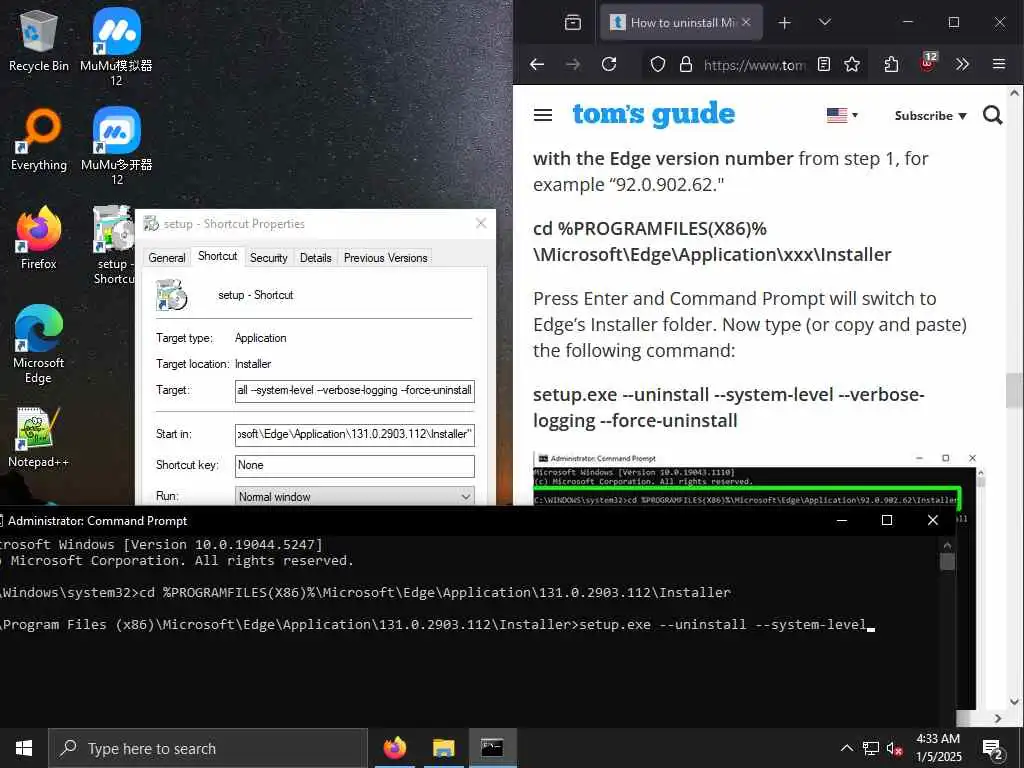This screenshot has height=768, width=1024.
Task: Open Security tab in Properties
Action: pyautogui.click(x=268, y=258)
